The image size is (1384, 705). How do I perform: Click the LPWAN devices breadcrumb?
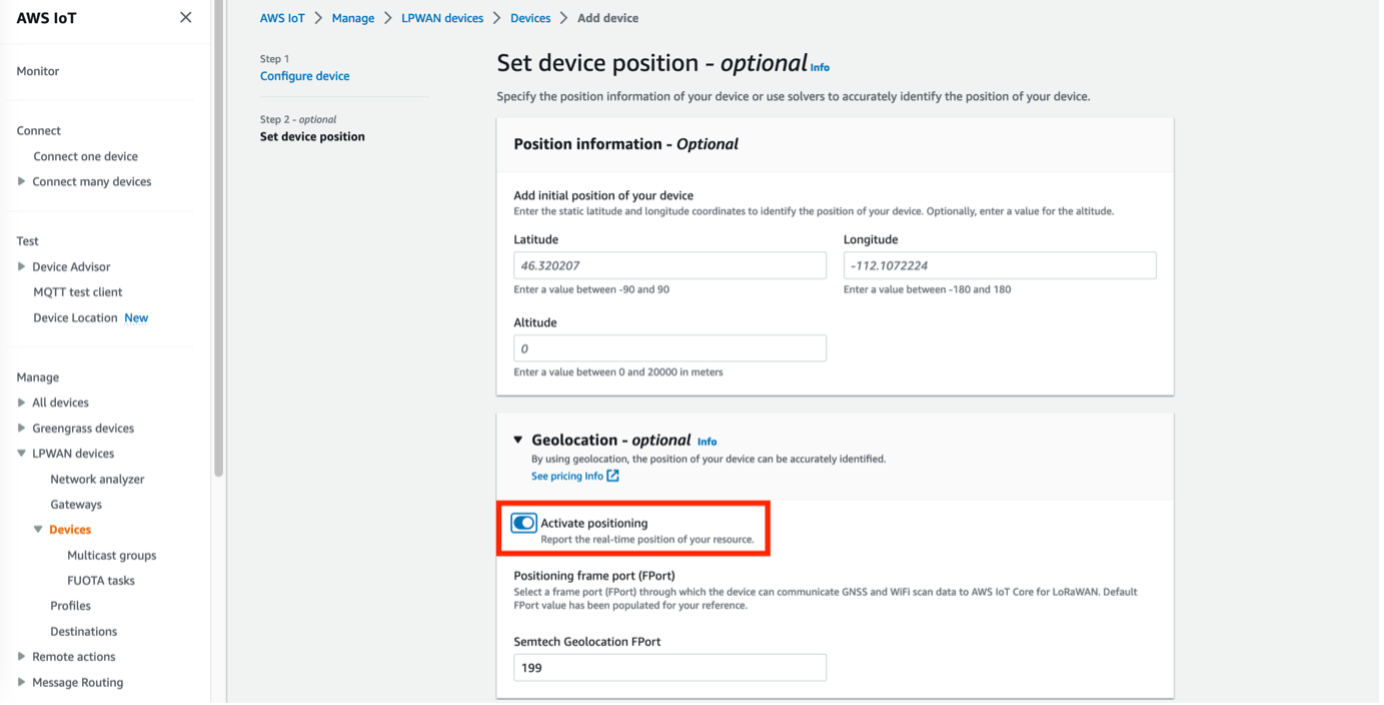tap(442, 18)
